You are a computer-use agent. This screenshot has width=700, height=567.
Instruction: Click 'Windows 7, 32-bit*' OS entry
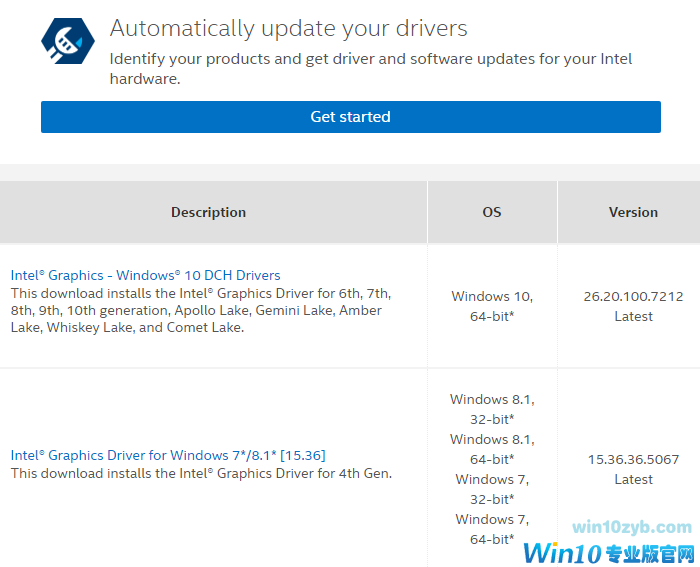(x=492, y=489)
